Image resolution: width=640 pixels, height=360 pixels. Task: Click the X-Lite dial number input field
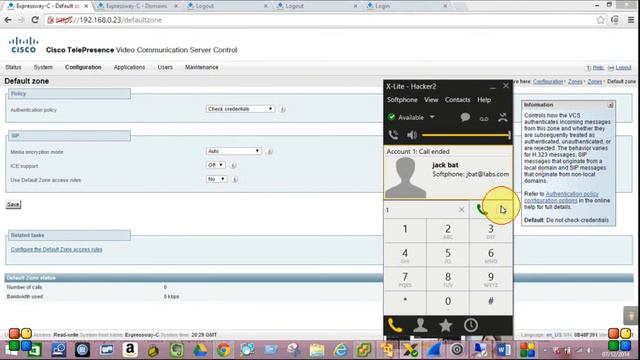420,210
